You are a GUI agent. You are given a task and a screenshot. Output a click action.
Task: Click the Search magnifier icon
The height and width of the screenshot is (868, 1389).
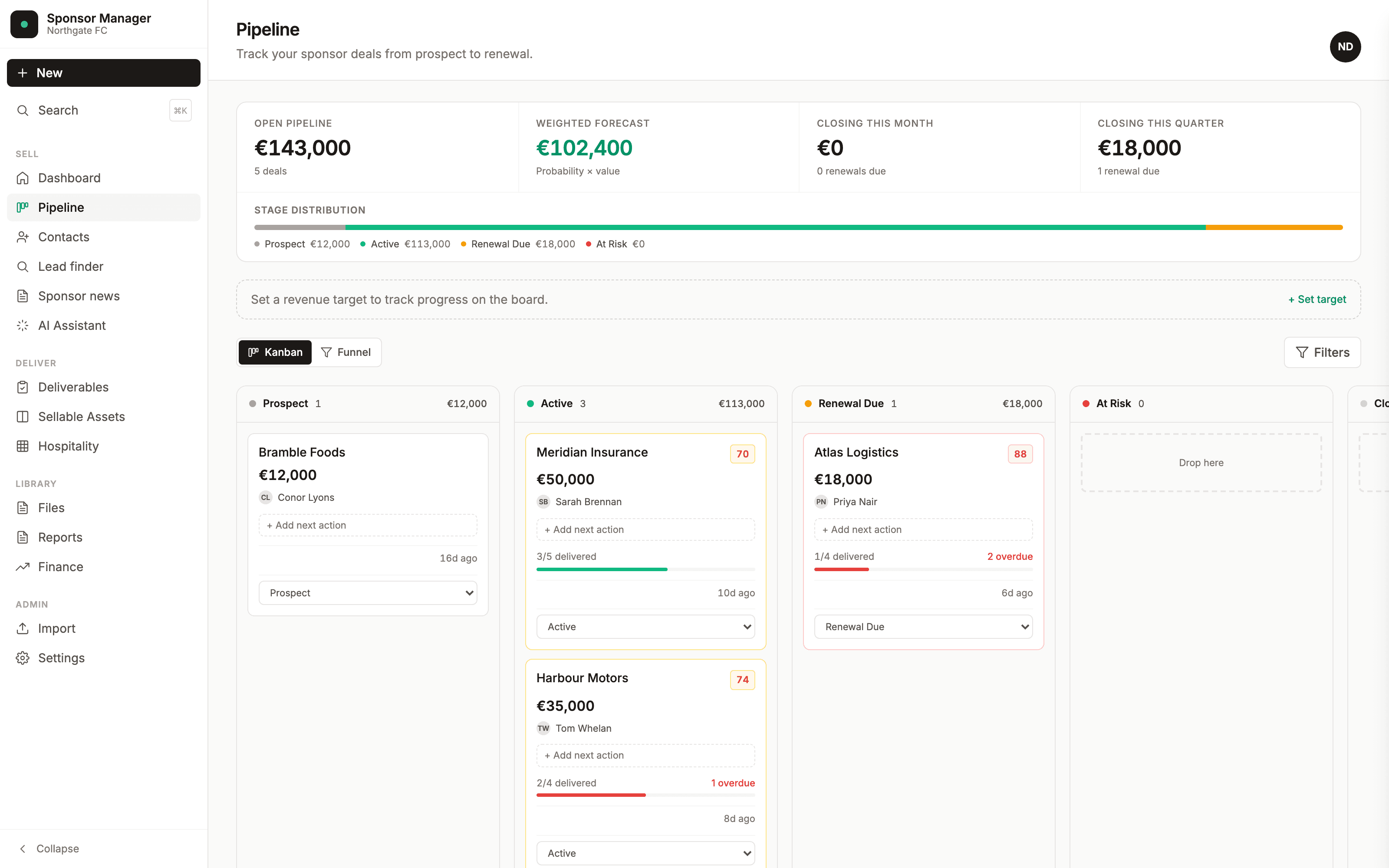click(x=23, y=110)
